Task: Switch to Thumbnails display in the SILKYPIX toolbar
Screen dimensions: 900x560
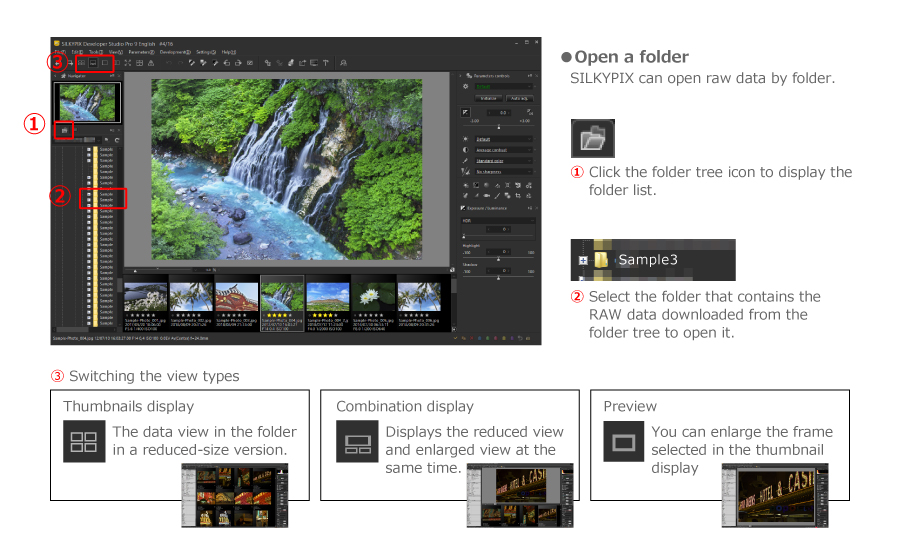Action: point(82,63)
